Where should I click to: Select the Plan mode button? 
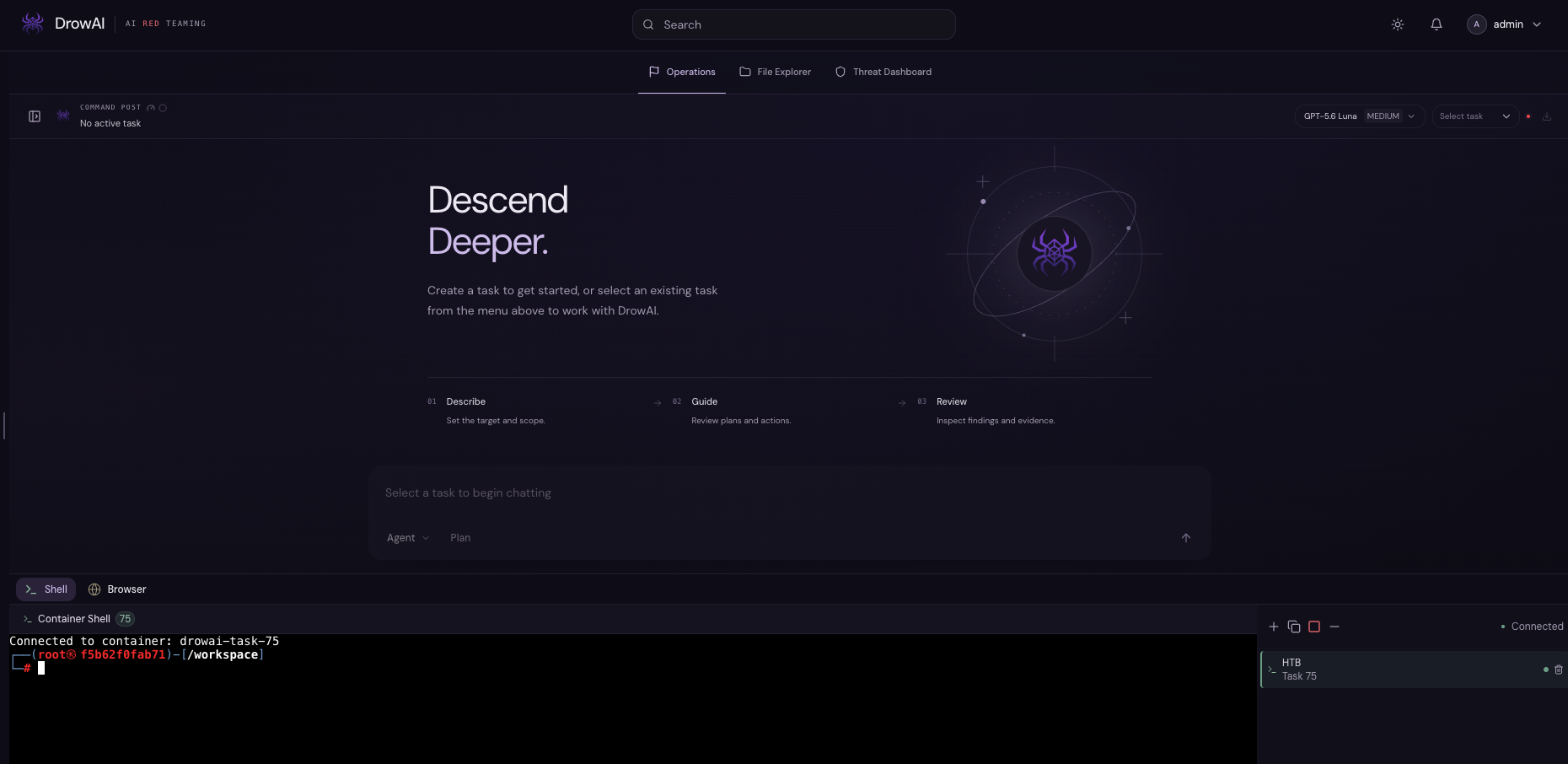click(460, 538)
